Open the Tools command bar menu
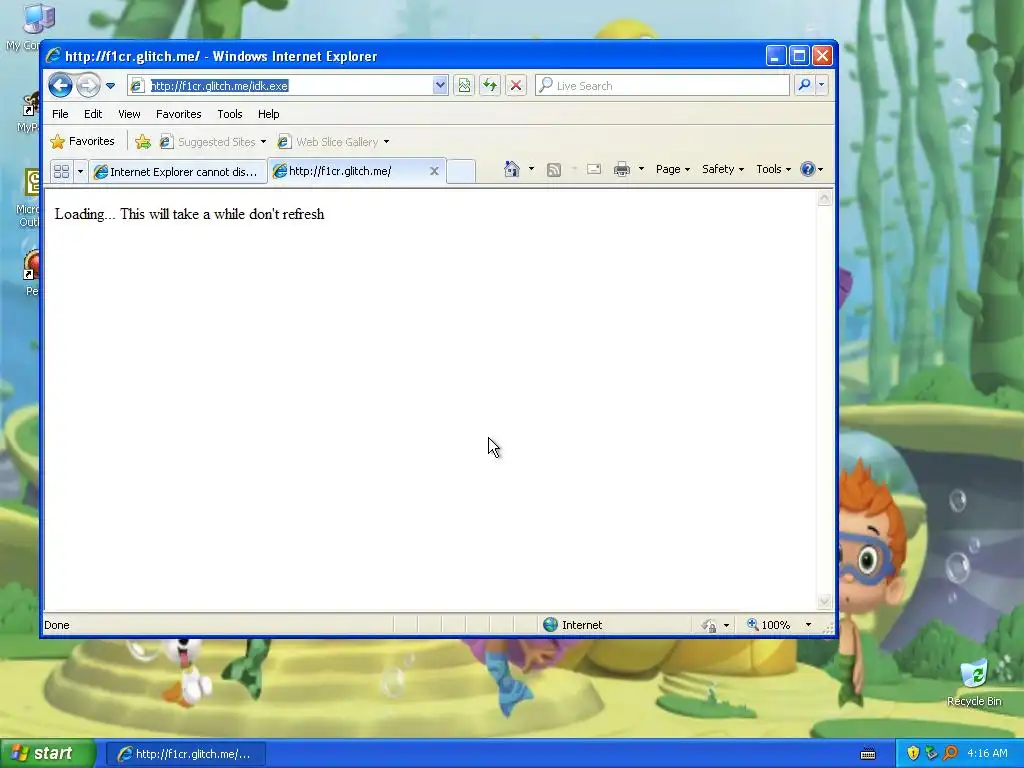 pyautogui.click(x=773, y=169)
